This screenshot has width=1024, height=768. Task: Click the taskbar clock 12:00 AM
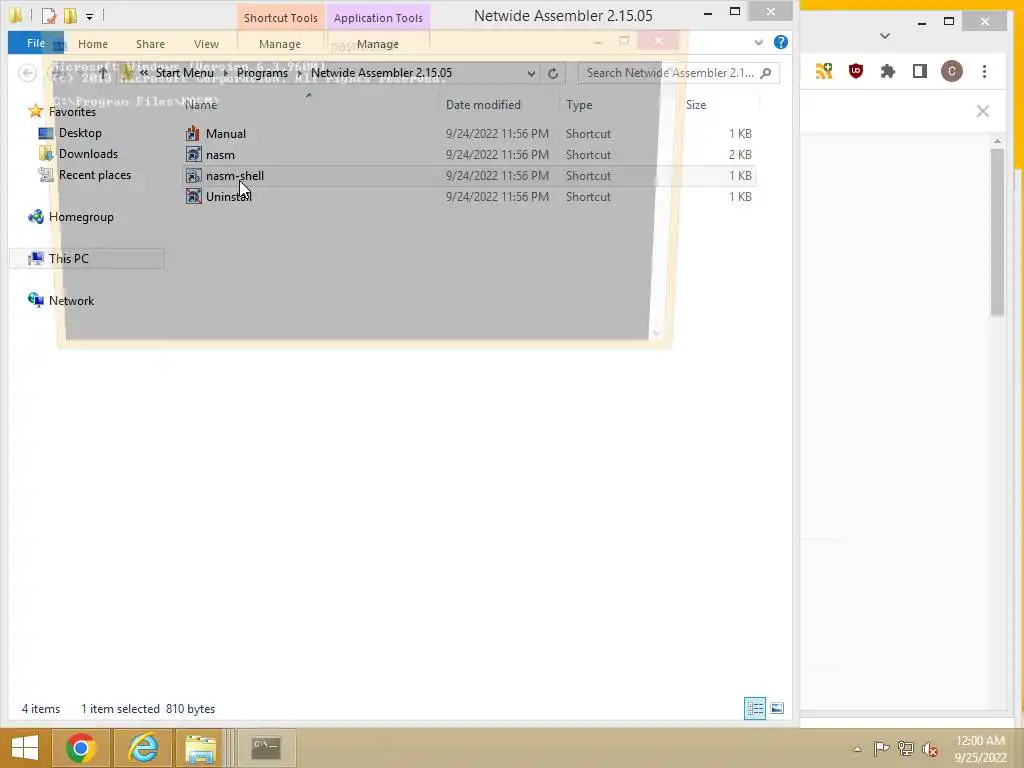click(980, 741)
